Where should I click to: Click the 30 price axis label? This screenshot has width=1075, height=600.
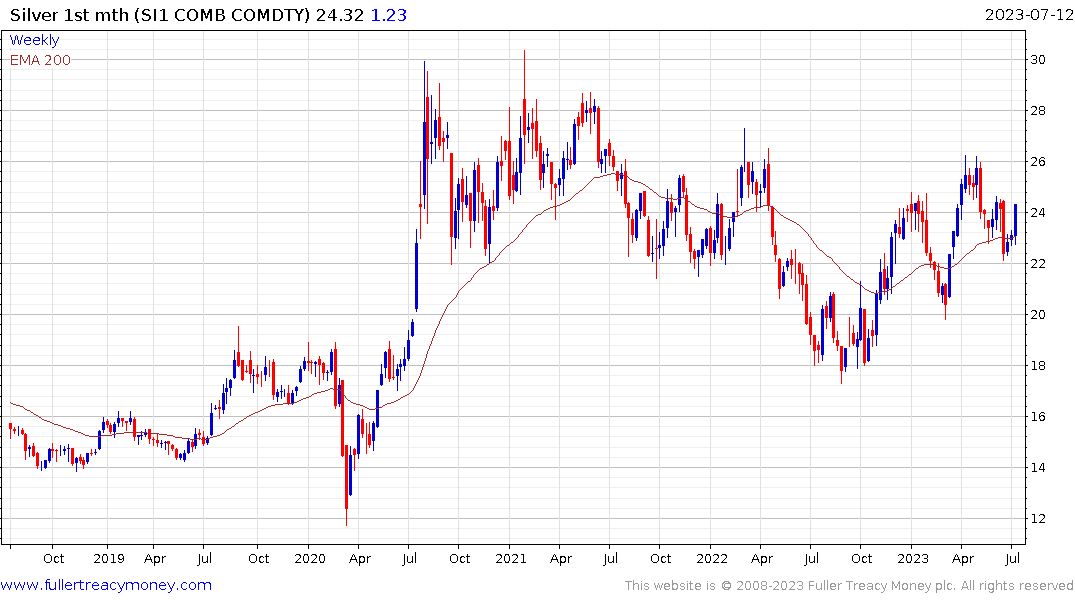[1038, 60]
